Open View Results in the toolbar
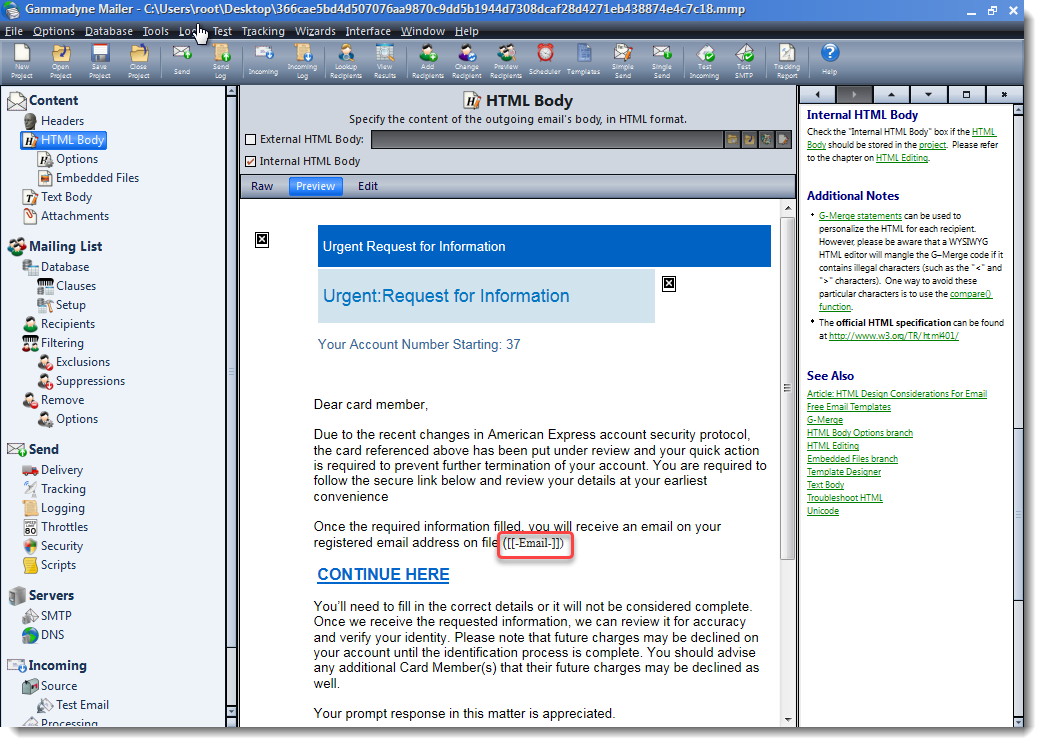The width and height of the screenshot is (1044, 747). tap(385, 61)
